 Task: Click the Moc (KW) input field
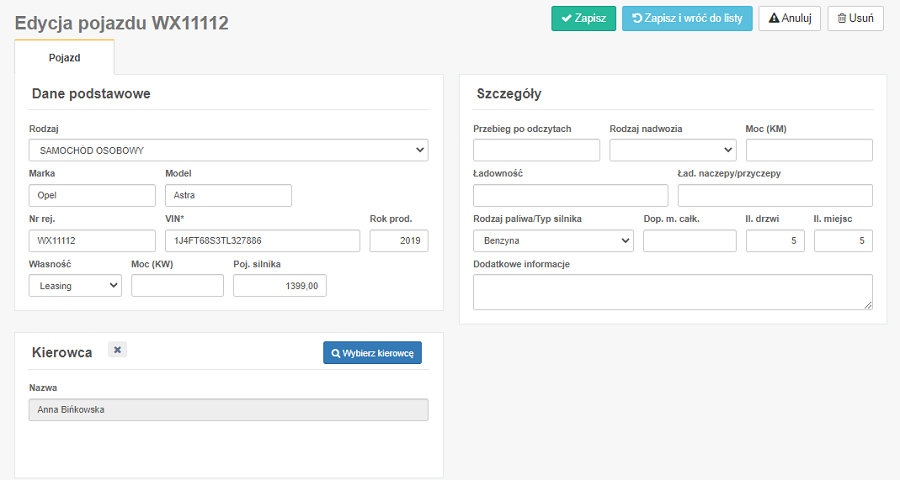(177, 286)
